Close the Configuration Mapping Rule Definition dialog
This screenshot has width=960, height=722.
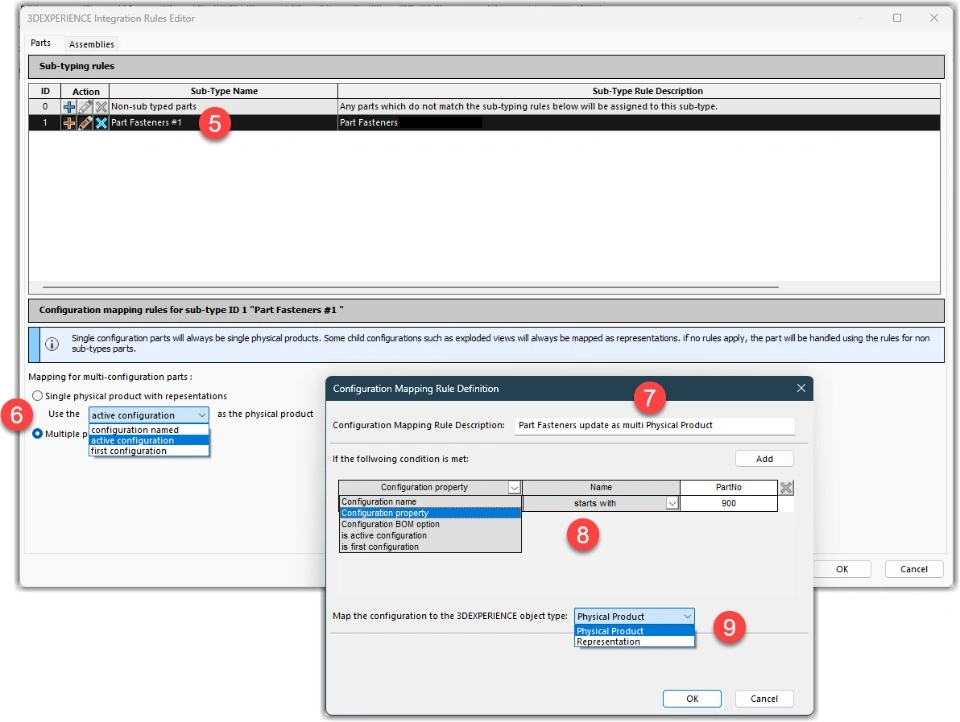point(801,388)
